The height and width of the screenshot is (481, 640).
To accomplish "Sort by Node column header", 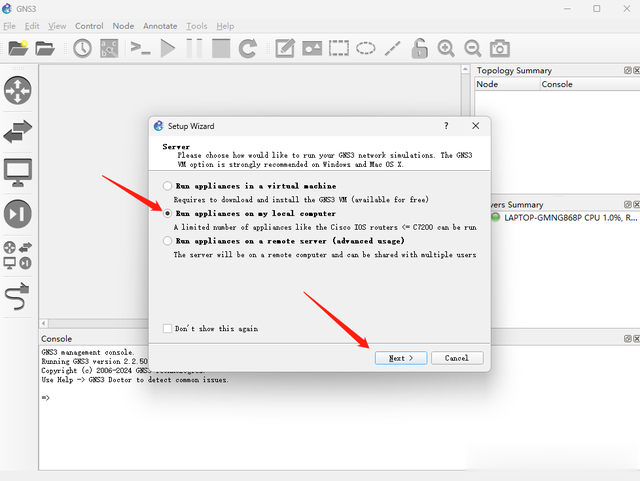I will tap(507, 84).
